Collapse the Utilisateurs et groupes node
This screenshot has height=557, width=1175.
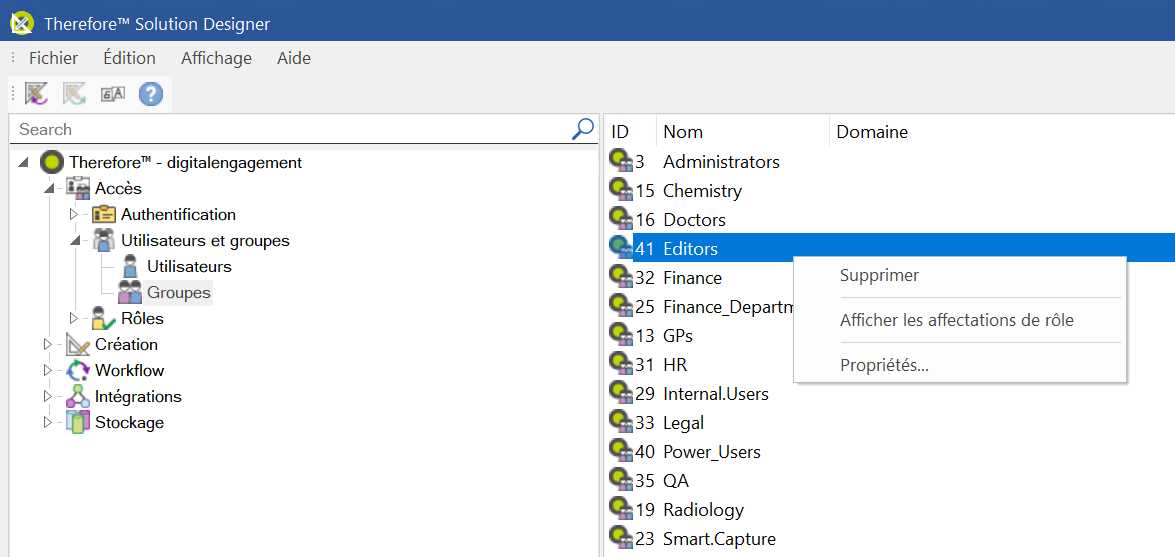(x=75, y=241)
